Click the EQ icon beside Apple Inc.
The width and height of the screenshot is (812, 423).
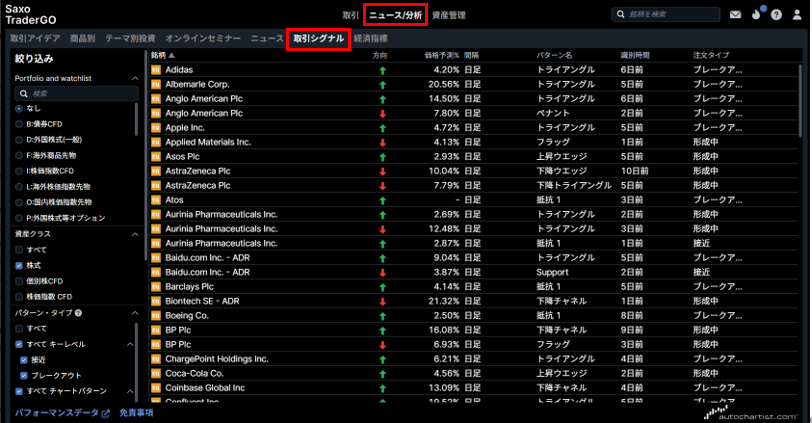[x=155, y=128]
